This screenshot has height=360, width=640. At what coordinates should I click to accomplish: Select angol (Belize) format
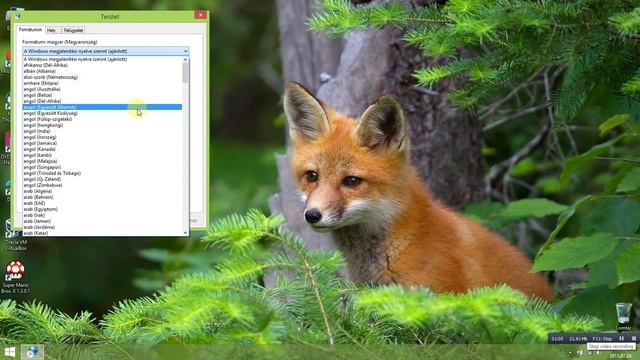click(102, 95)
